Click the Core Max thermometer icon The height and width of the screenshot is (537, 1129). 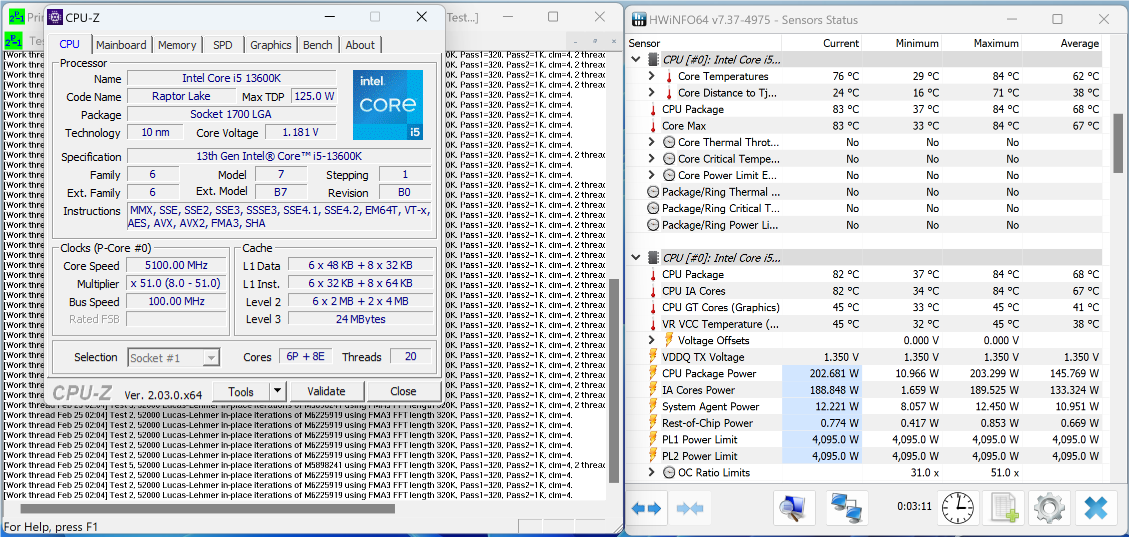[654, 126]
